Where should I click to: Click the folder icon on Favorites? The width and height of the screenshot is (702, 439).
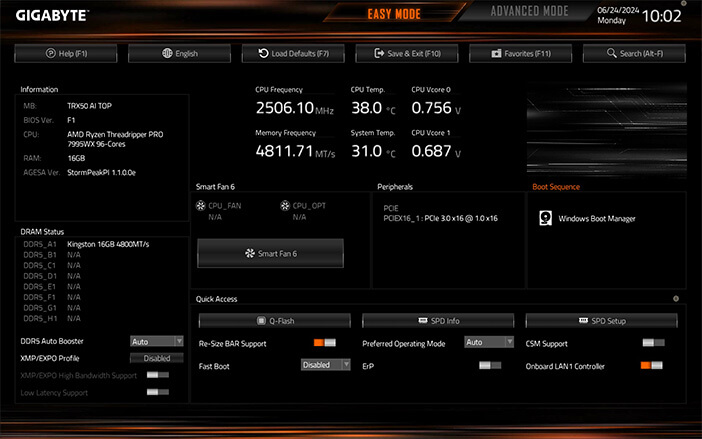coord(496,53)
